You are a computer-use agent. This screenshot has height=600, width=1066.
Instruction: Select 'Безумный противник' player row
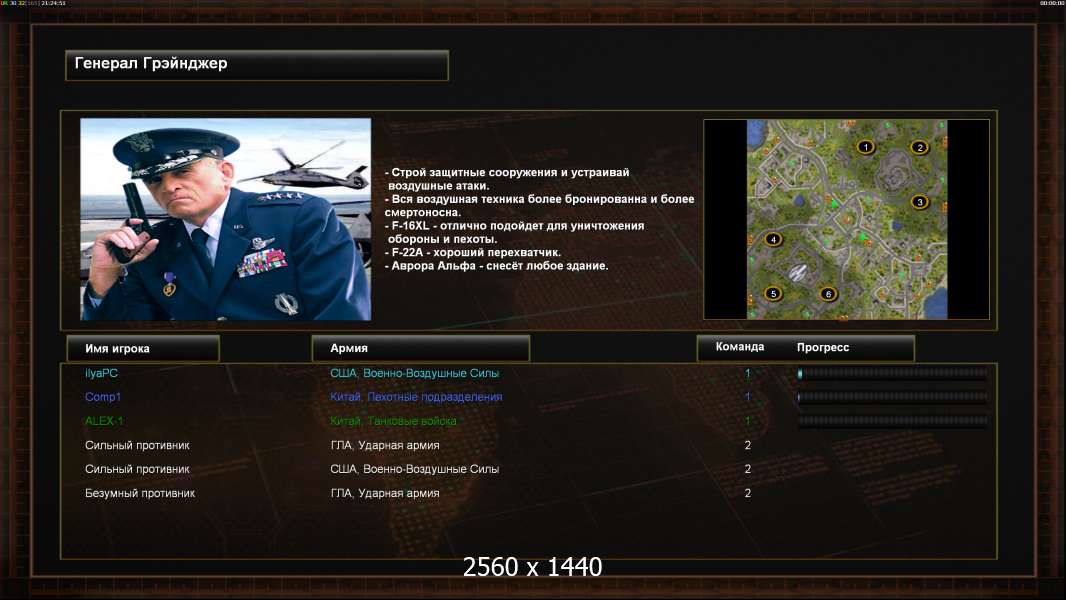tap(139, 493)
